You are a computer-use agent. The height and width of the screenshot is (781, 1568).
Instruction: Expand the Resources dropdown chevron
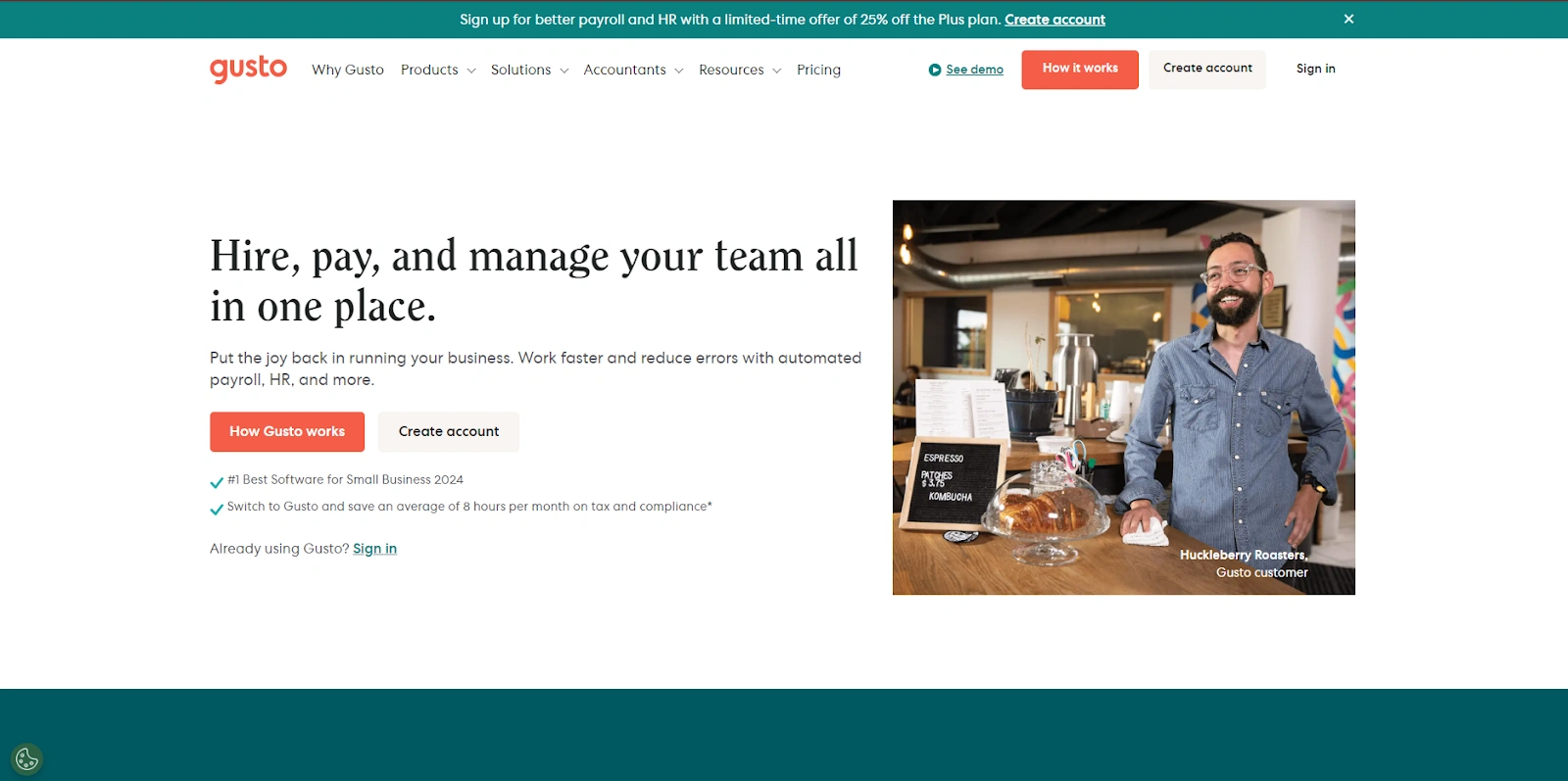(x=776, y=71)
